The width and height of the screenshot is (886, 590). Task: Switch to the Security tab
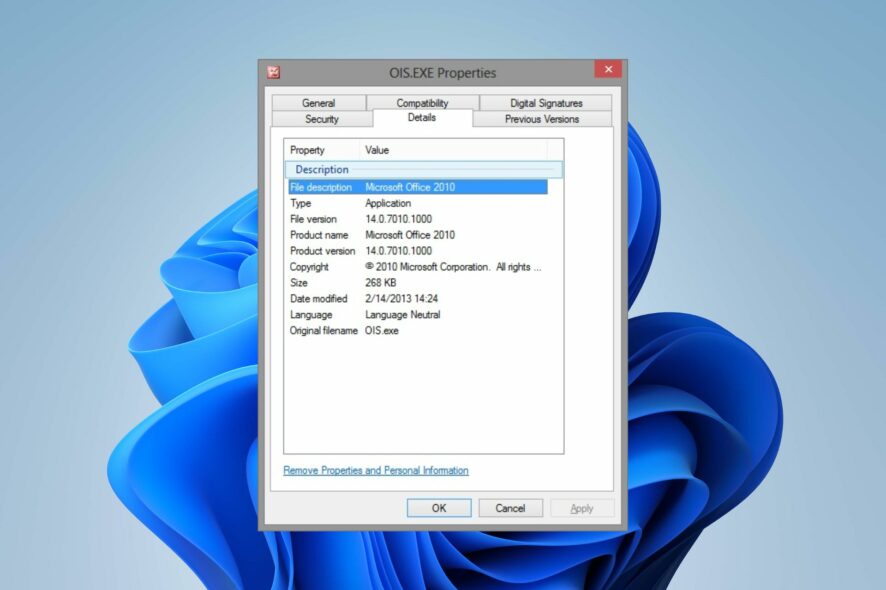322,119
